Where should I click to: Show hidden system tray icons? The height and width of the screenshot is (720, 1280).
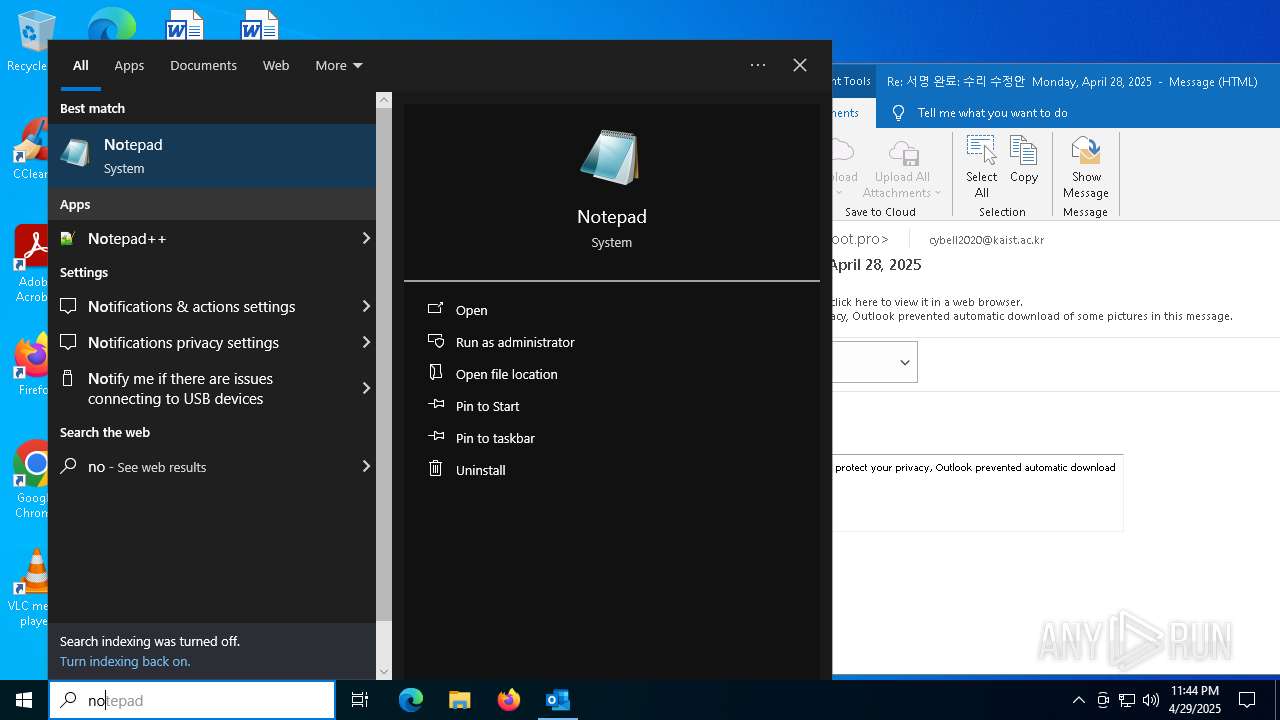point(1078,700)
